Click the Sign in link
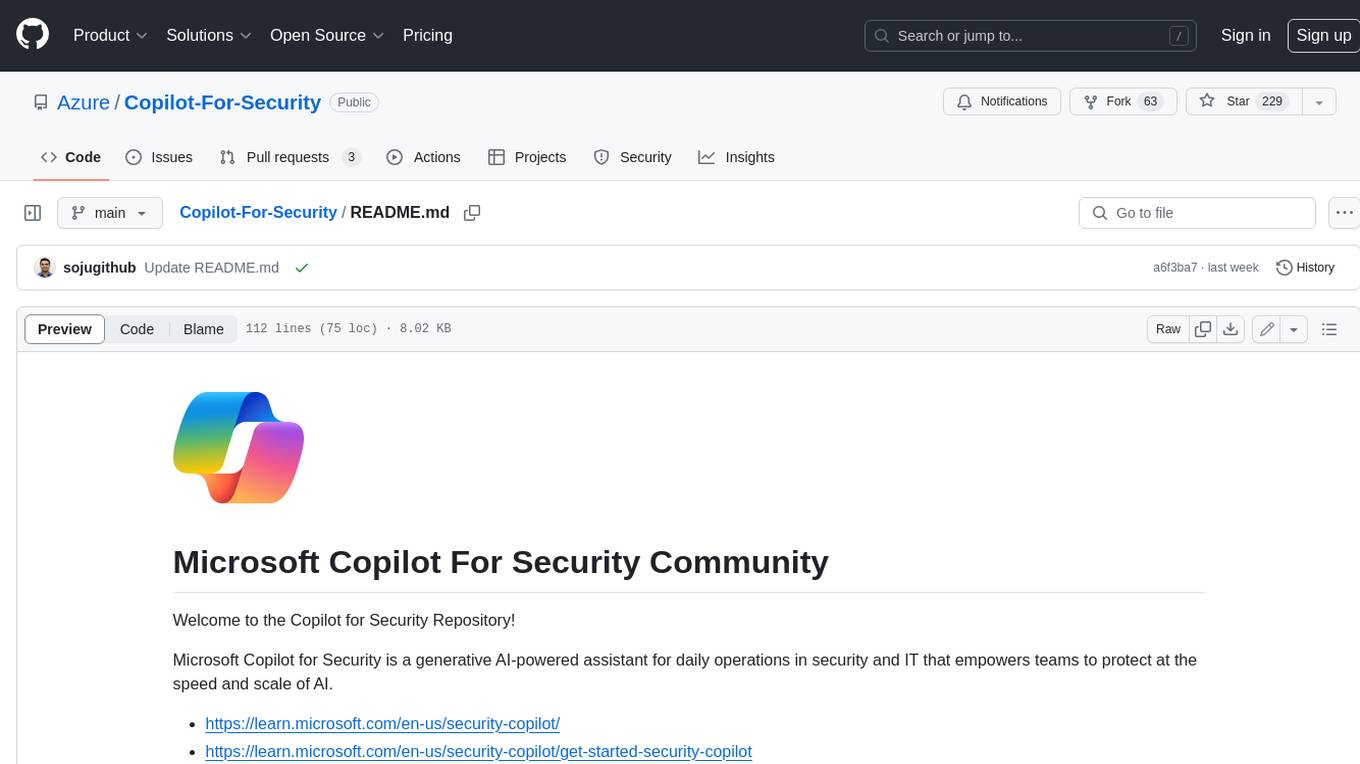Viewport: 1360px width, 764px height. (1245, 35)
